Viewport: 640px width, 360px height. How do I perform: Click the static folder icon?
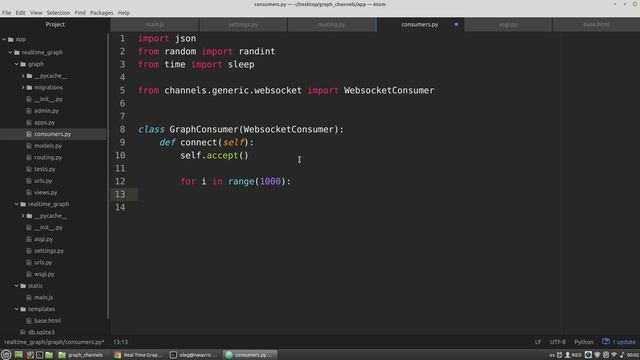pos(23,286)
